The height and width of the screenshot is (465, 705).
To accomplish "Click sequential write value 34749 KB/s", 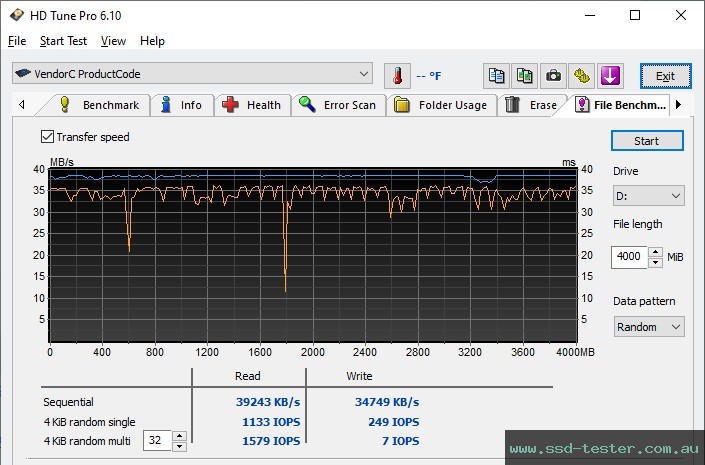I will (387, 402).
